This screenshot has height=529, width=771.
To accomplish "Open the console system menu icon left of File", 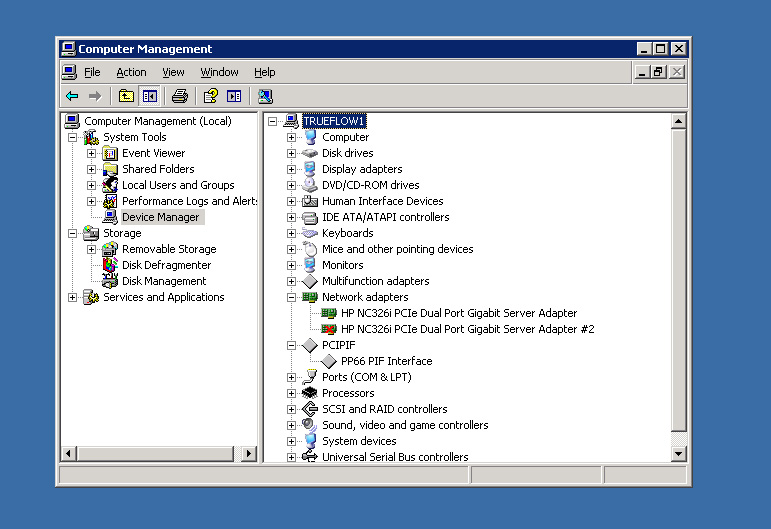I will tap(69, 72).
